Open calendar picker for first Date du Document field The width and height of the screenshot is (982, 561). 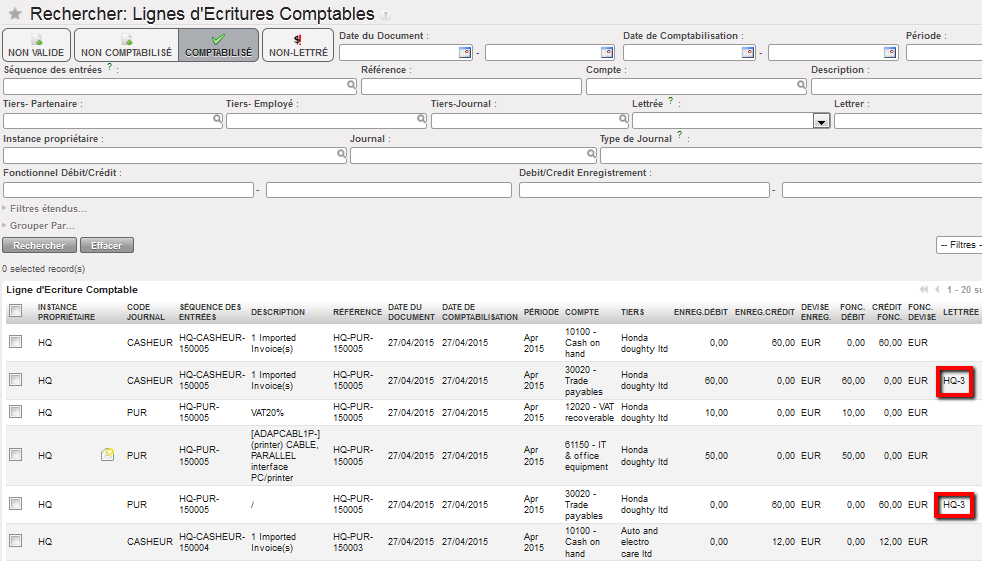(464, 53)
